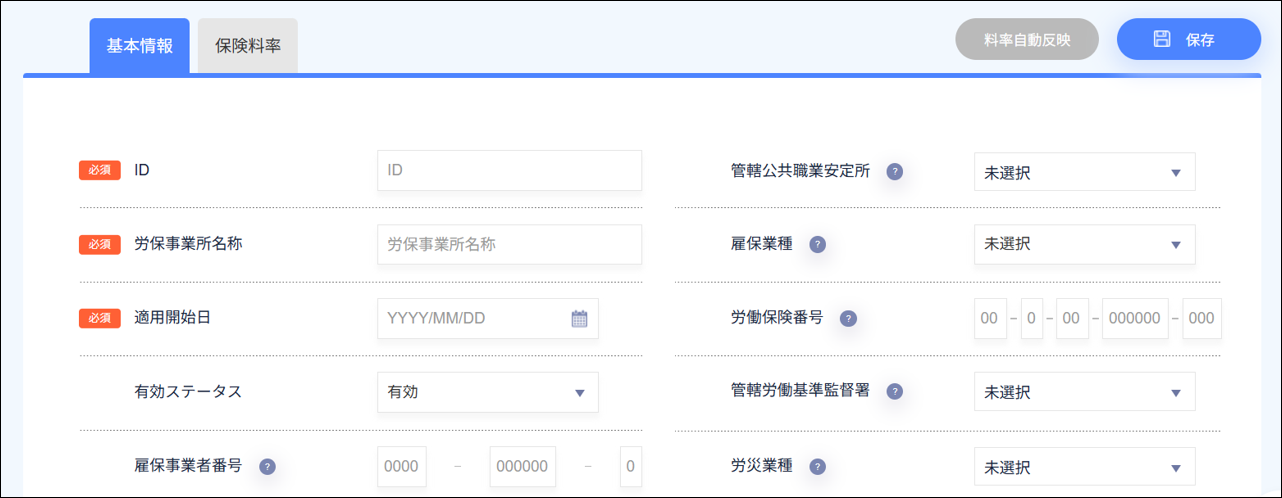Click the help icon beside 雇保事業者番号

267,466
